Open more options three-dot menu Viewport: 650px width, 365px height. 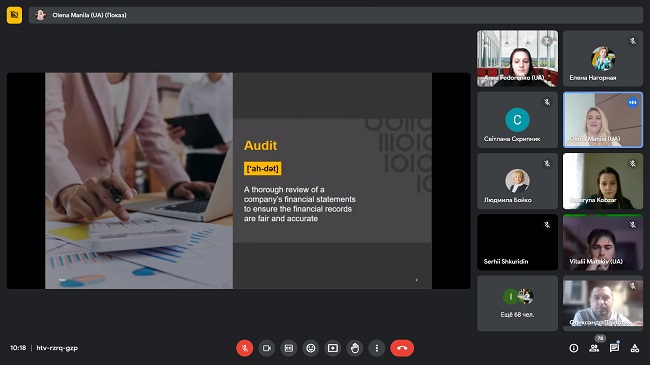[376, 348]
